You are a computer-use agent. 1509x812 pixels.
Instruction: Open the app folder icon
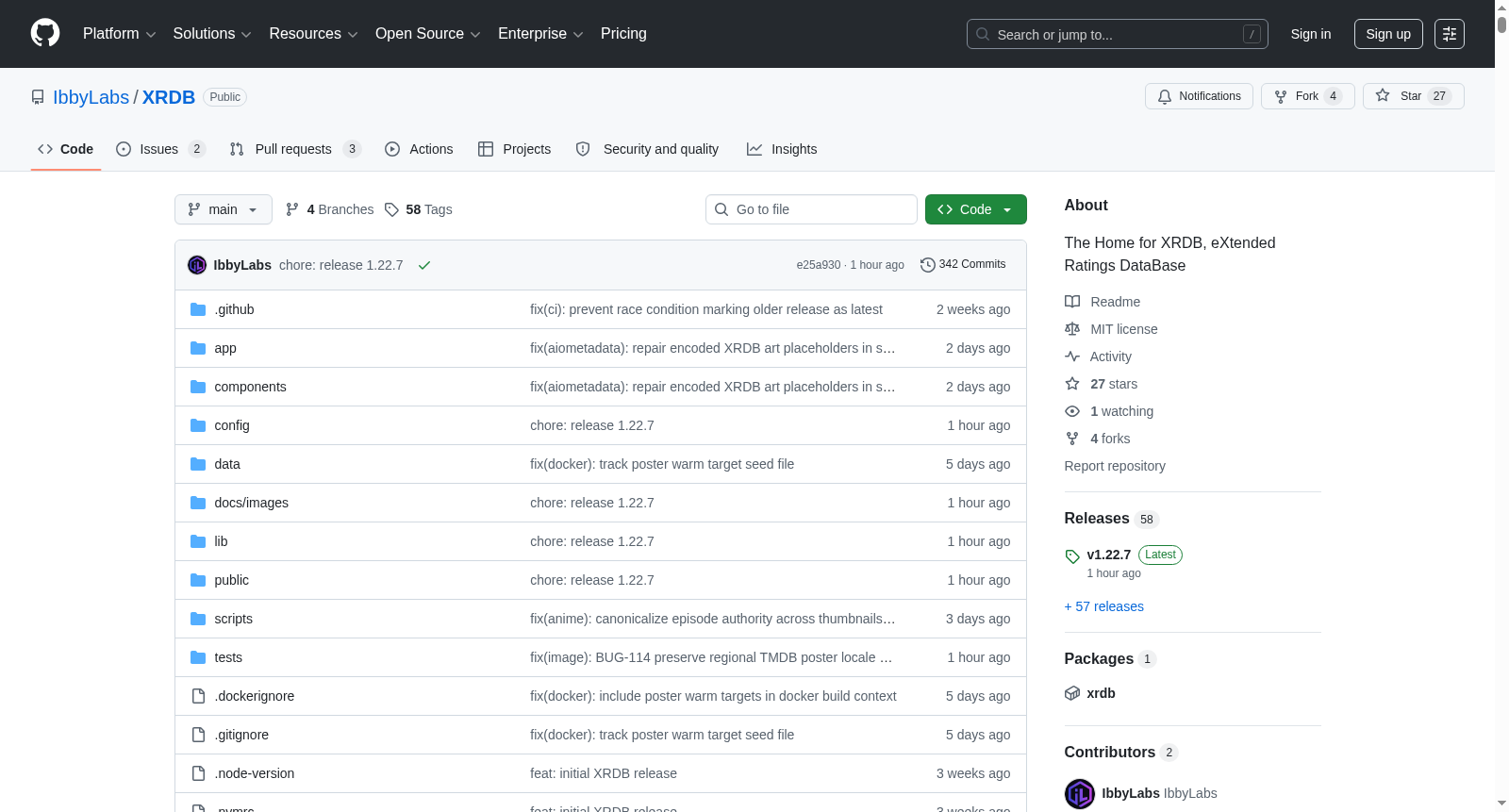pyautogui.click(x=198, y=348)
